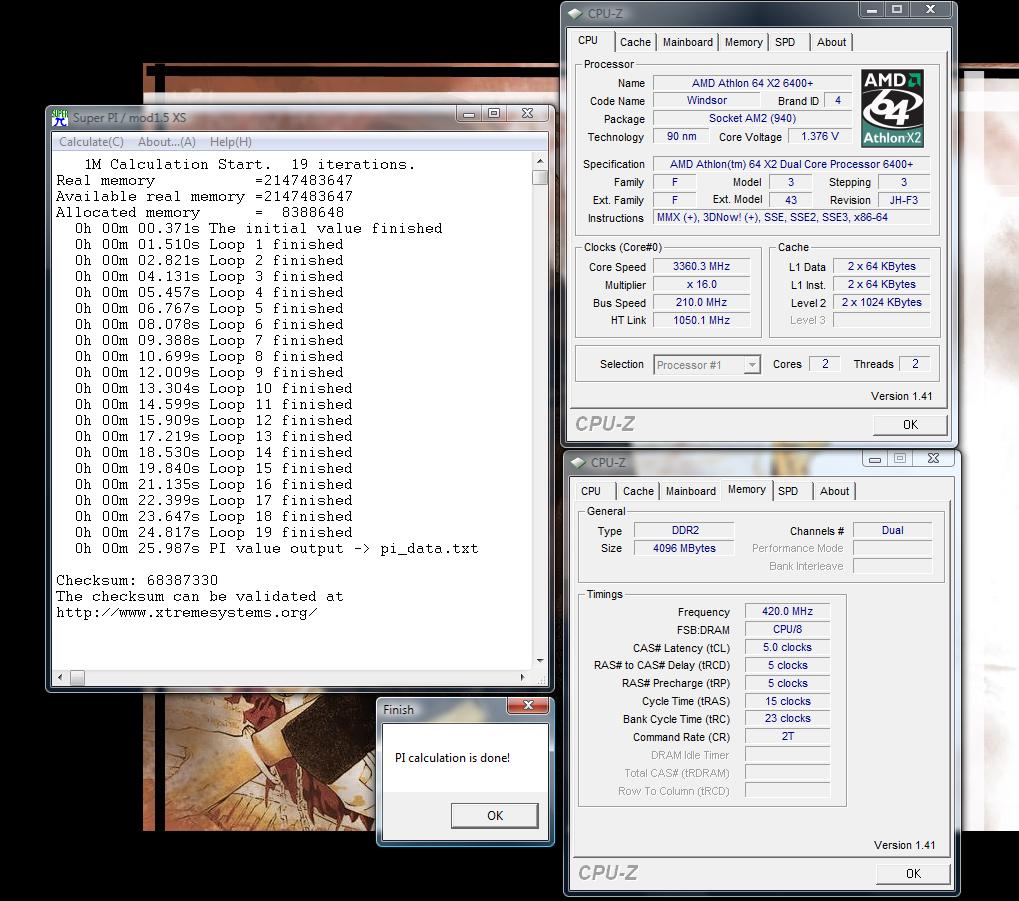This screenshot has width=1019, height=901.
Task: Click the 'PI value output -> pi_data.txt' line
Action: point(343,548)
